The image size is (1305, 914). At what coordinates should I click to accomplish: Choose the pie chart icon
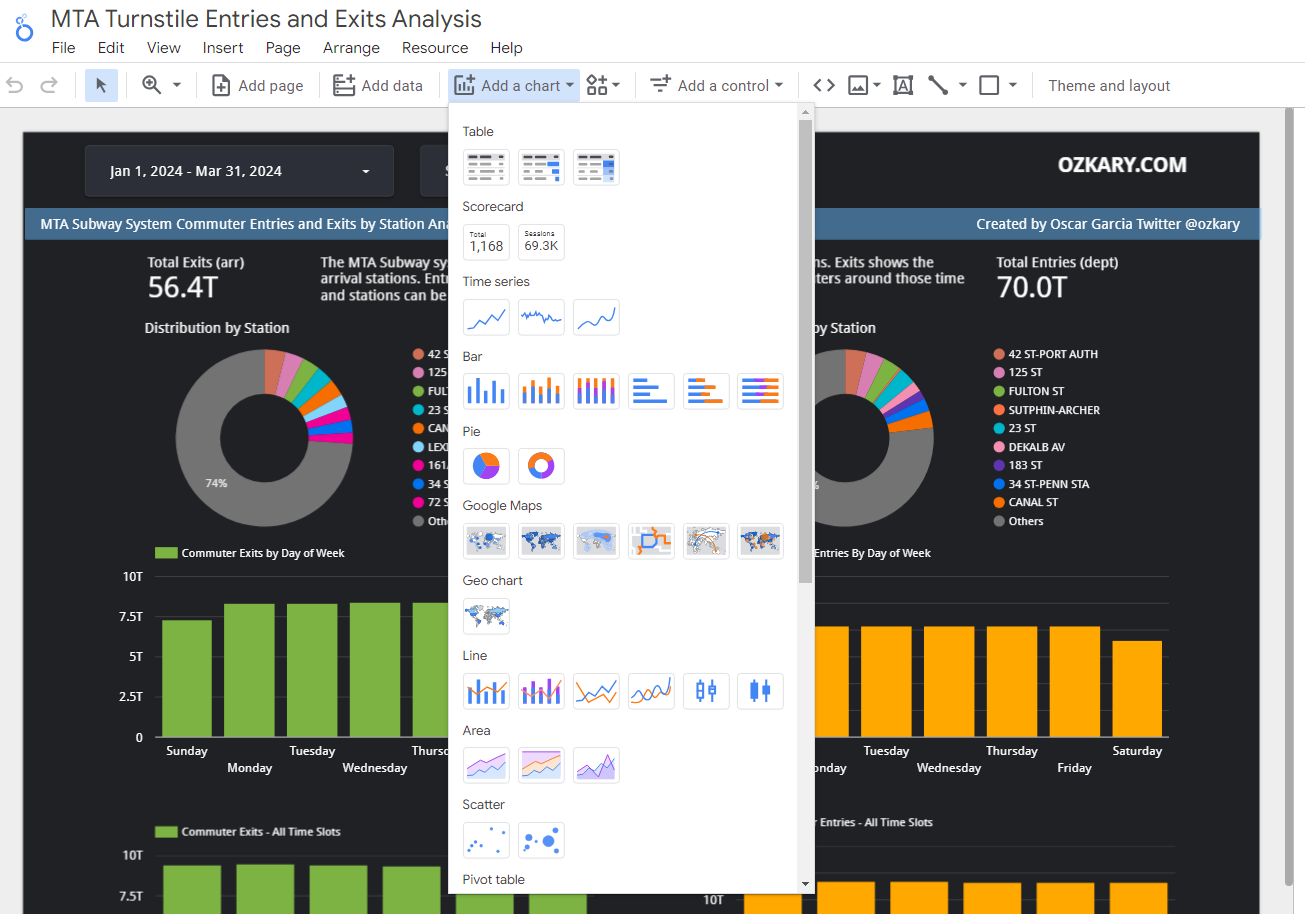(487, 466)
